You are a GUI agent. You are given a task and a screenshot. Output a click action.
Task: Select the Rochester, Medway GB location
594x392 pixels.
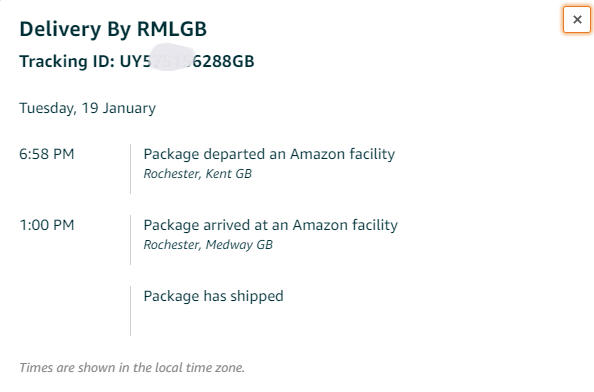[x=208, y=245]
